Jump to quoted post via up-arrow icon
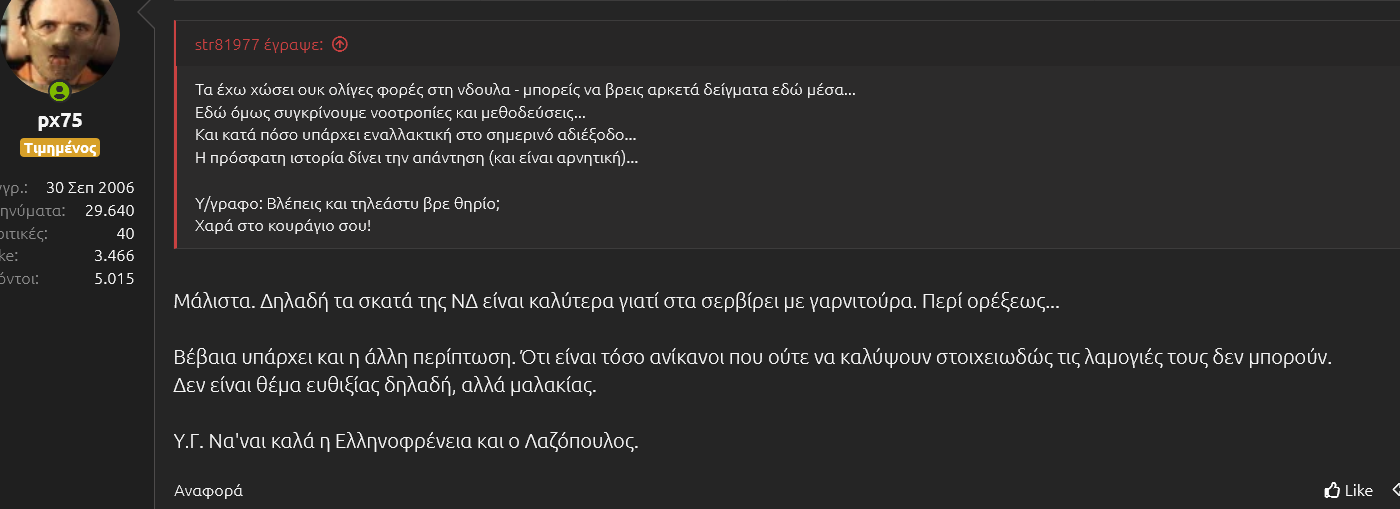 tap(340, 44)
